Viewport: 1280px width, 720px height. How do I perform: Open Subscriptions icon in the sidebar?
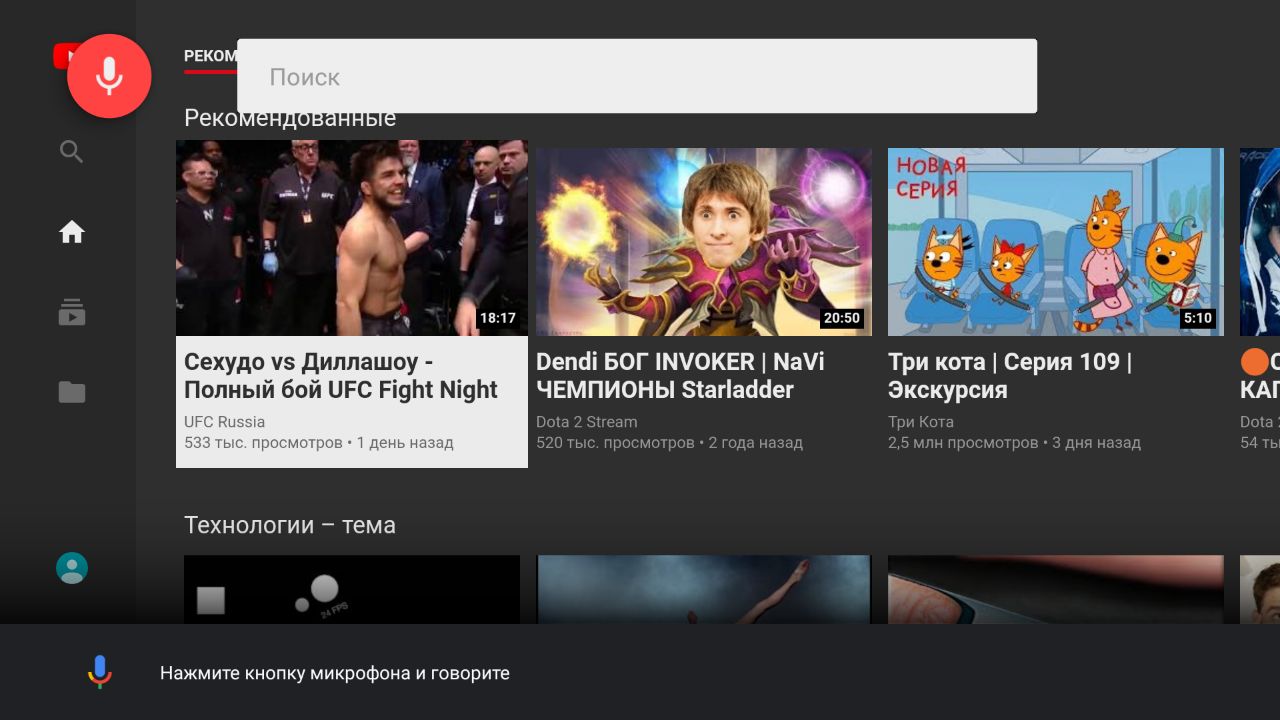click(x=71, y=312)
